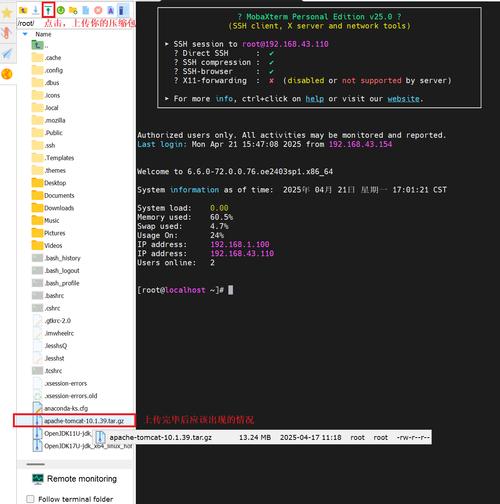Viewport: 500px width, 504px height.
Task: Select the Videos folder icon
Action: [38, 245]
